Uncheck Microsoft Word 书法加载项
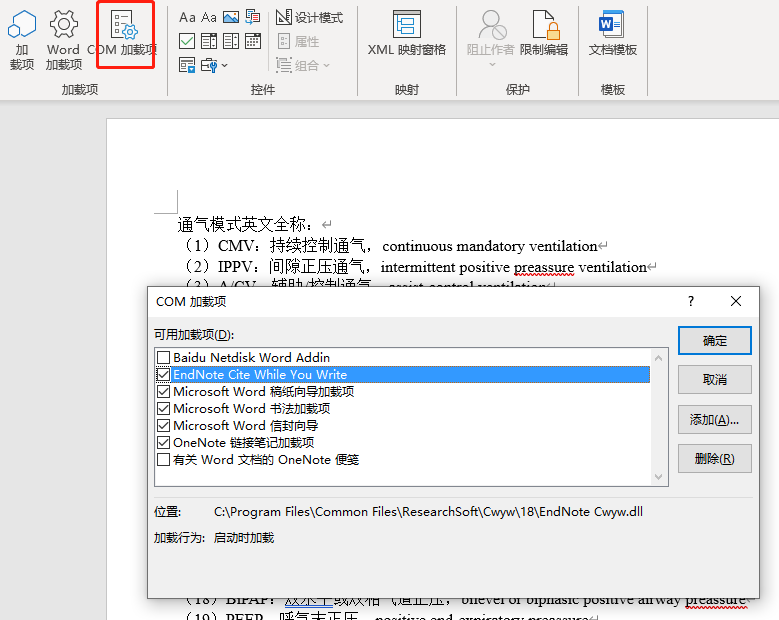Screen dimensions: 779x620 (x=163, y=408)
